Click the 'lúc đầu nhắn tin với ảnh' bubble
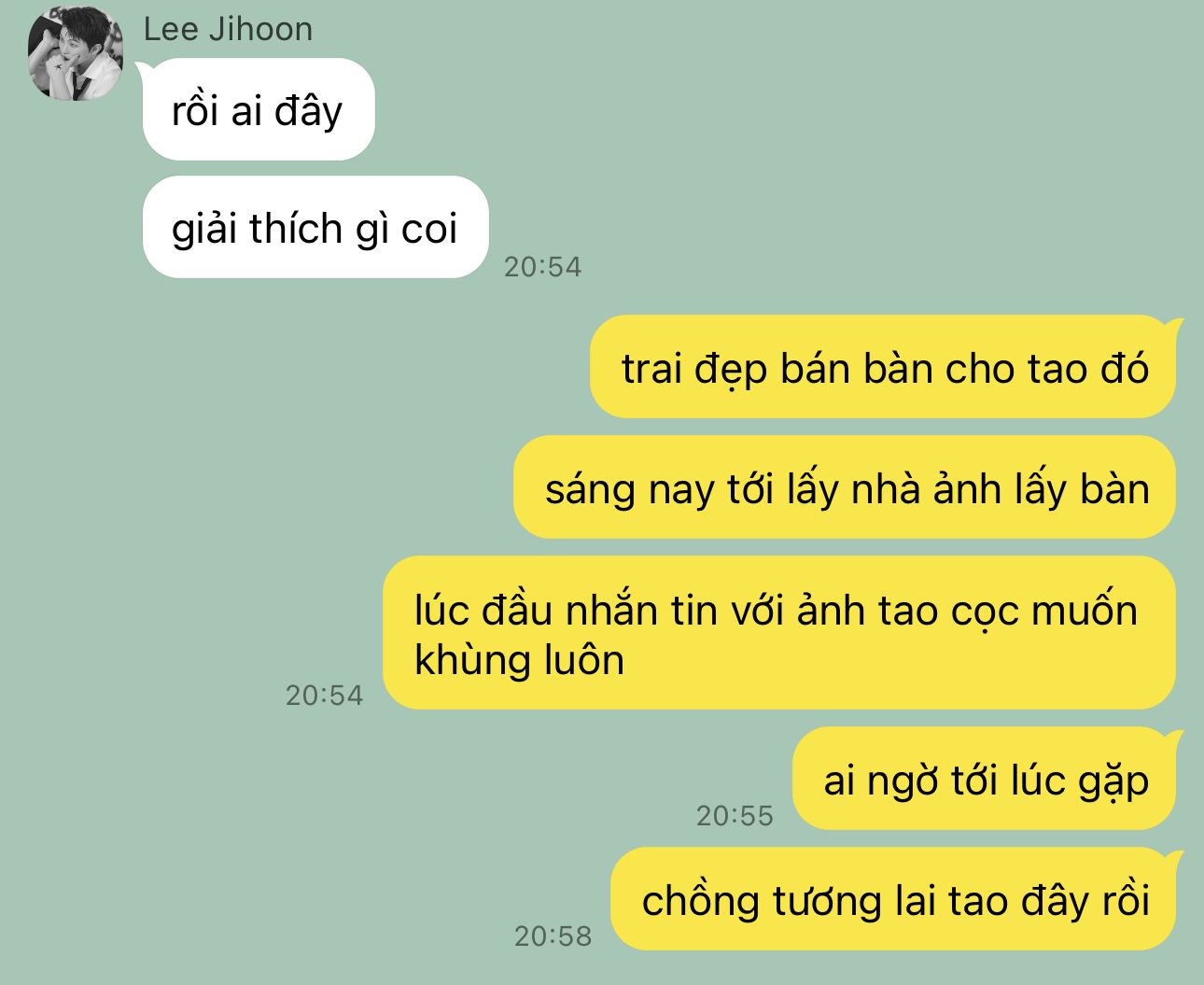The width and height of the screenshot is (1204, 985). [780, 633]
